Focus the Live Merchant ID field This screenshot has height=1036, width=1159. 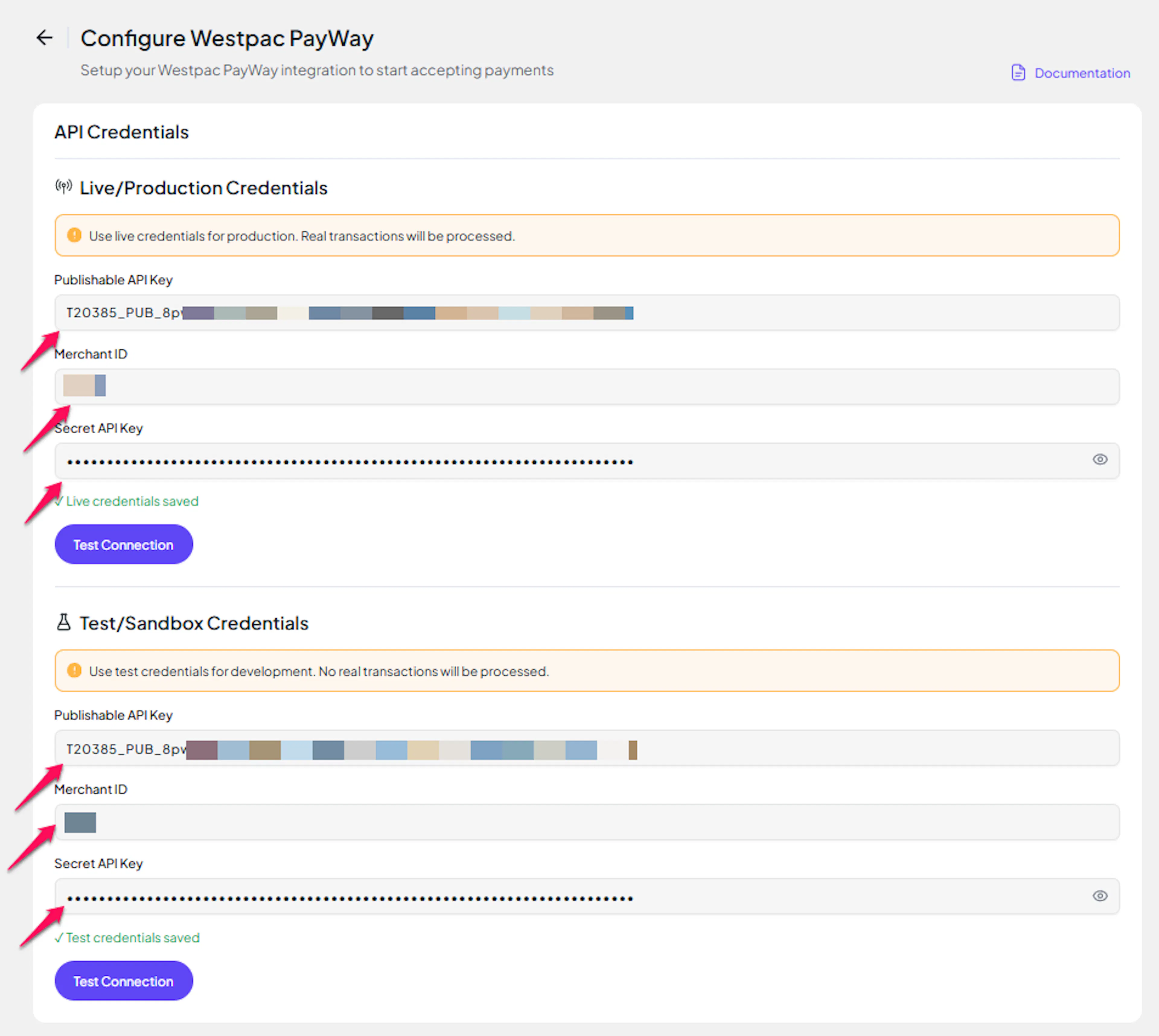pos(587,387)
